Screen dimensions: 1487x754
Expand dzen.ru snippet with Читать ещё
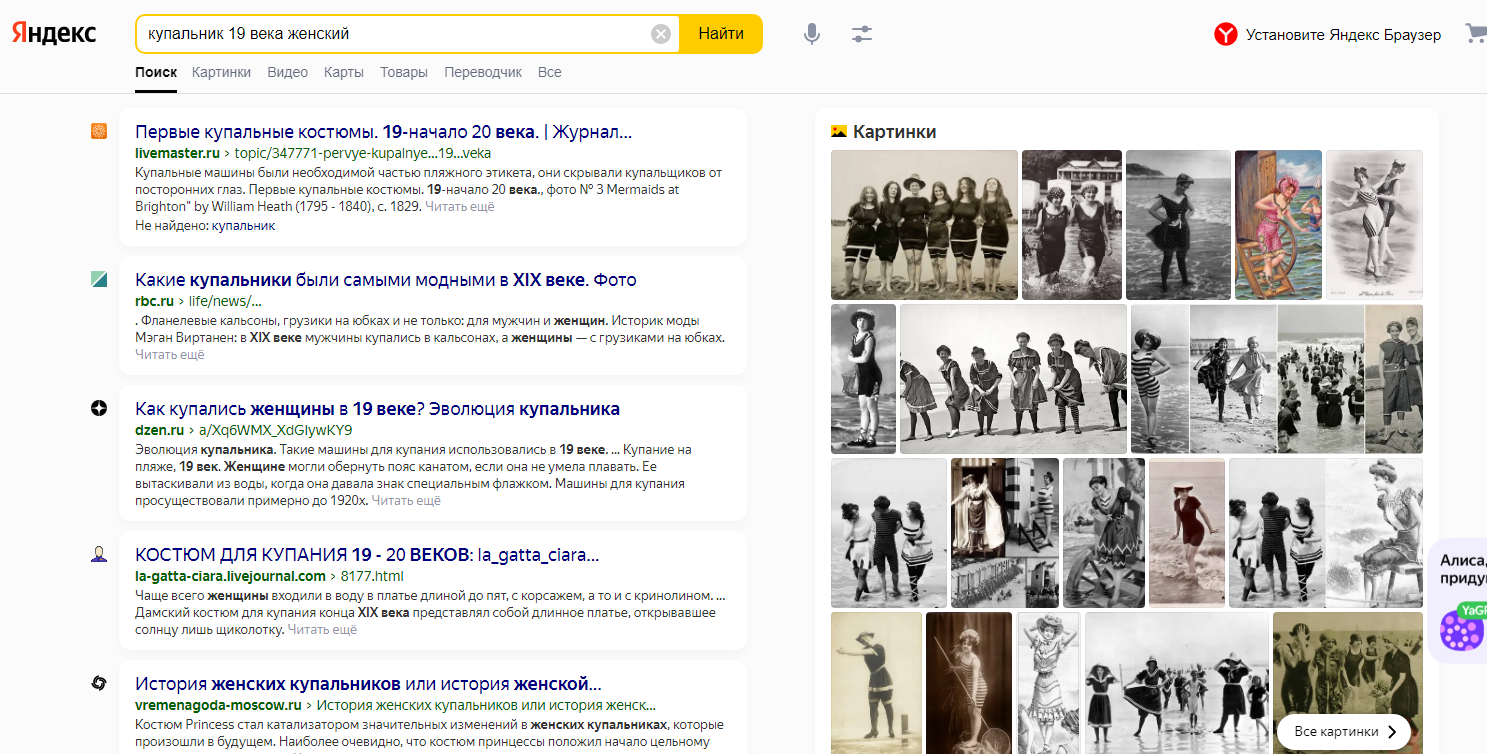point(406,500)
